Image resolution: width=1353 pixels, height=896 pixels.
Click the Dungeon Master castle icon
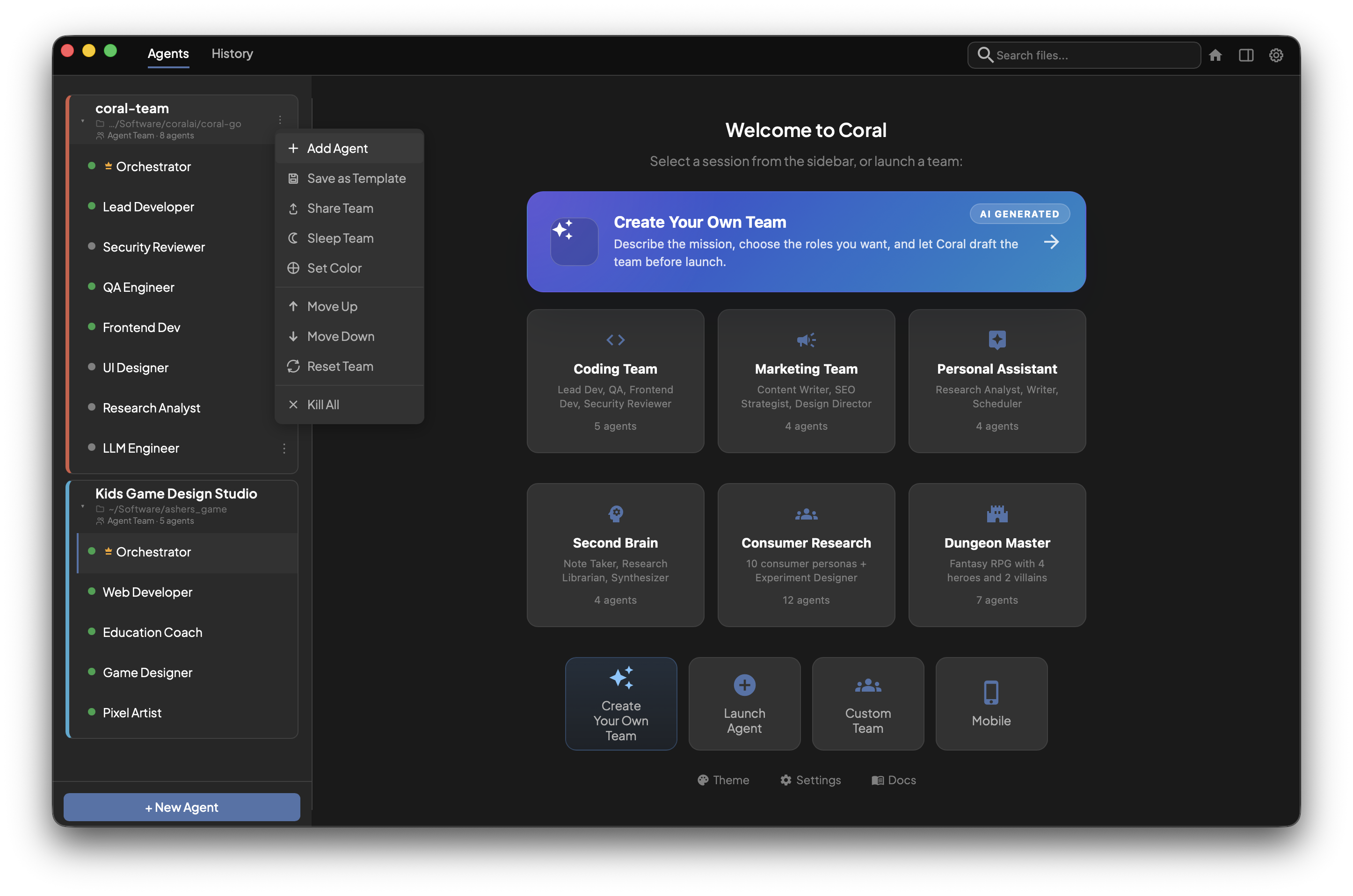(997, 513)
